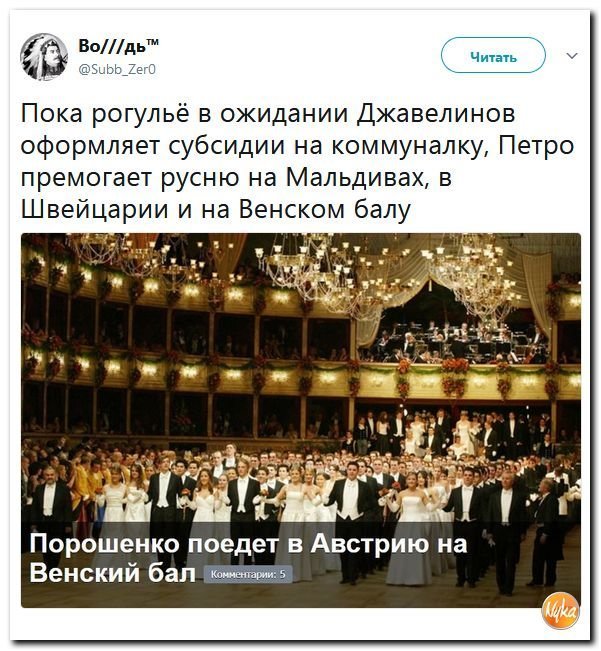This screenshot has width=601, height=651.
Task: Click the trademark symbol after Во///дь
Action: [x=152, y=42]
